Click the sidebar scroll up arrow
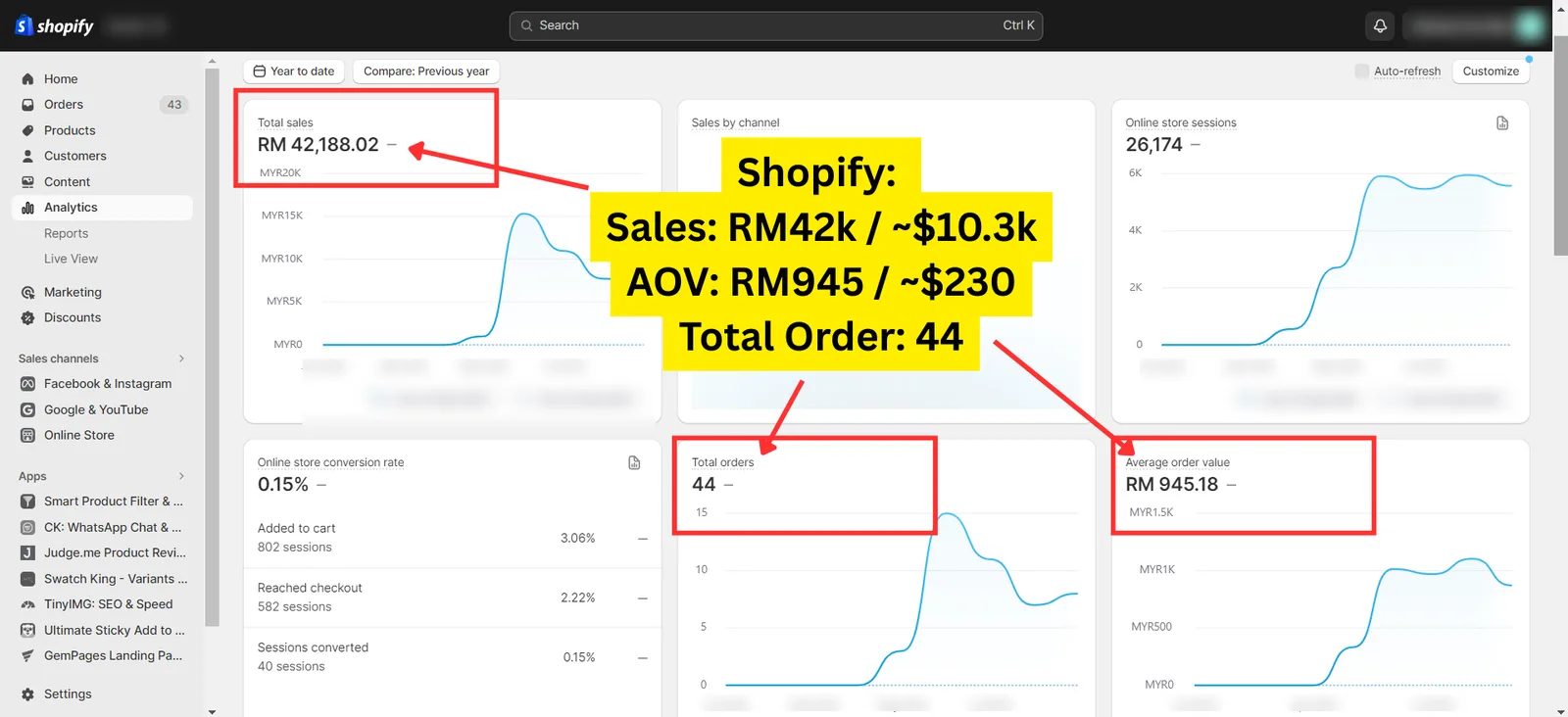Viewport: 1568px width, 717px height. click(212, 62)
